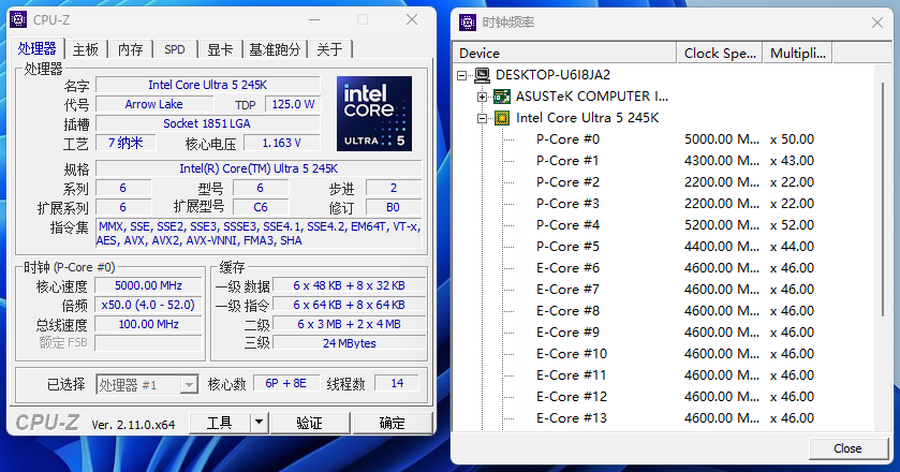Click the 6P + 8E core count value
Image resolution: width=900 pixels, height=472 pixels.
[286, 384]
